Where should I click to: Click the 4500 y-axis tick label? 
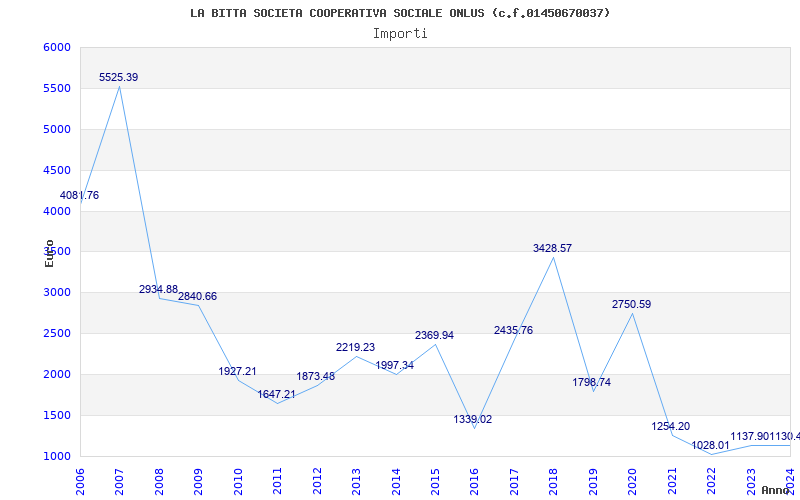coord(57,170)
